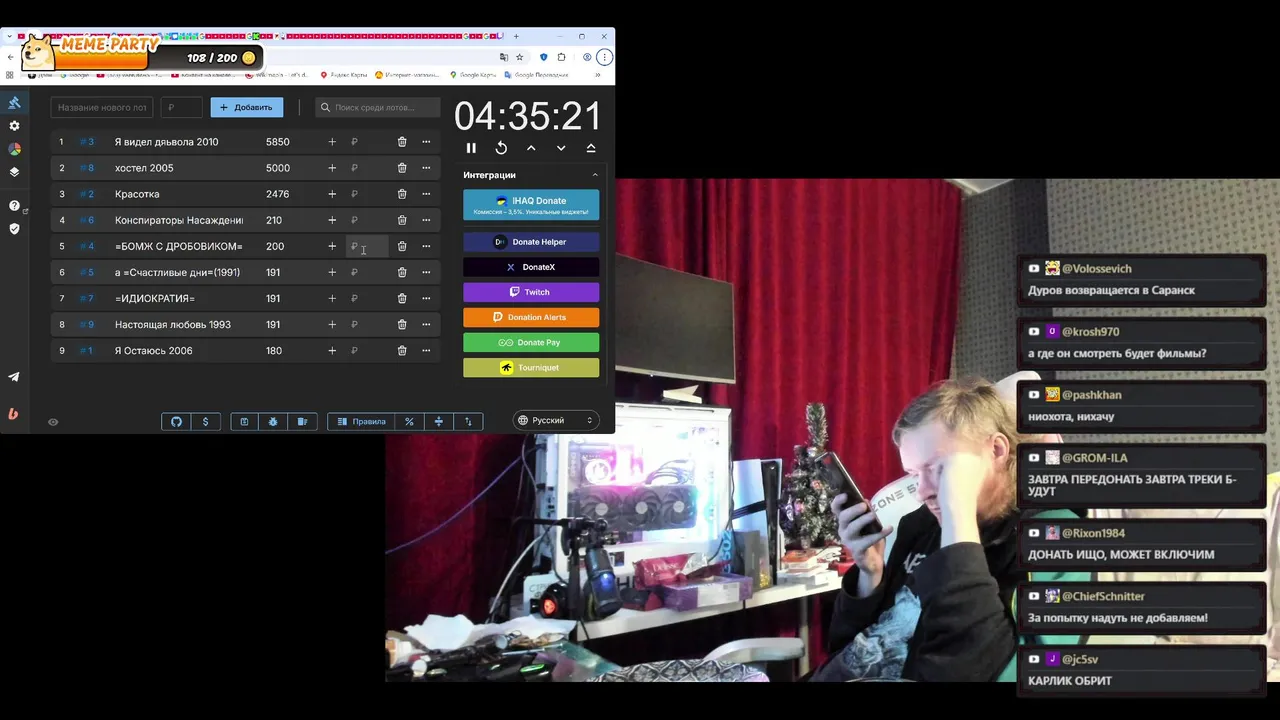The image size is (1280, 720).
Task: Click the clear all lots icon
Action: [x=302, y=422]
